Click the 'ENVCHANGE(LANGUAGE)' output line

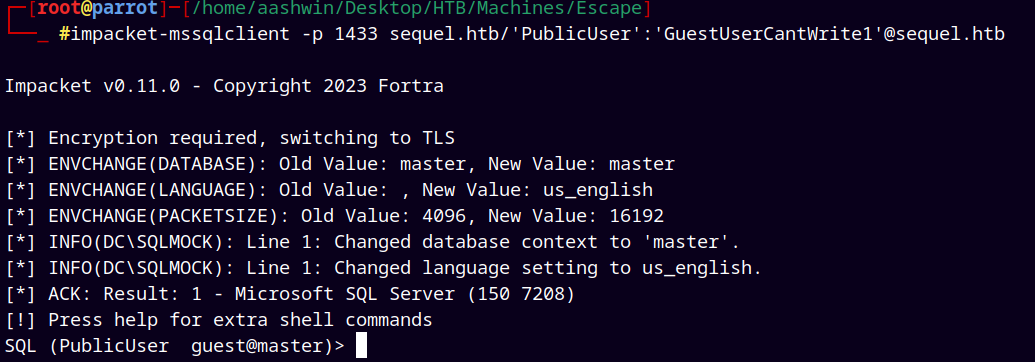point(329,190)
